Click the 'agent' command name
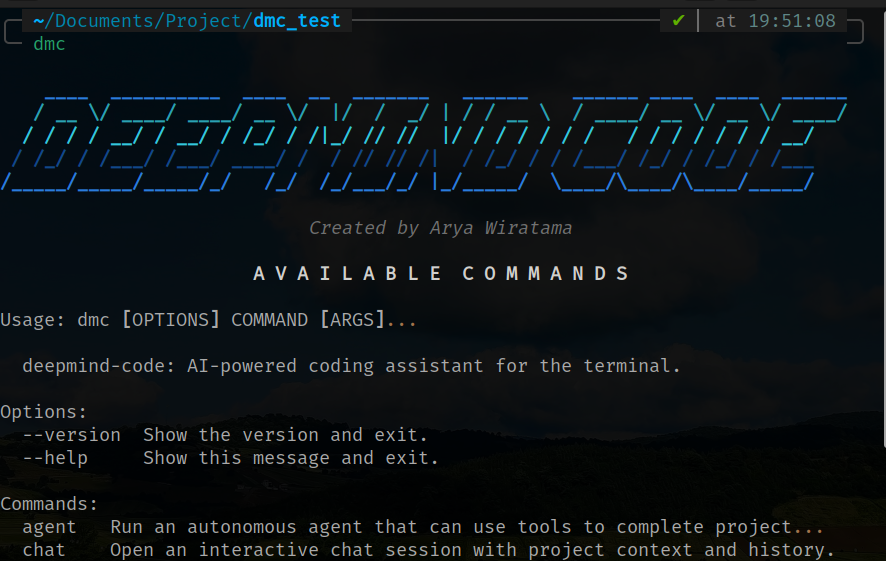This screenshot has height=561, width=886. [49, 527]
